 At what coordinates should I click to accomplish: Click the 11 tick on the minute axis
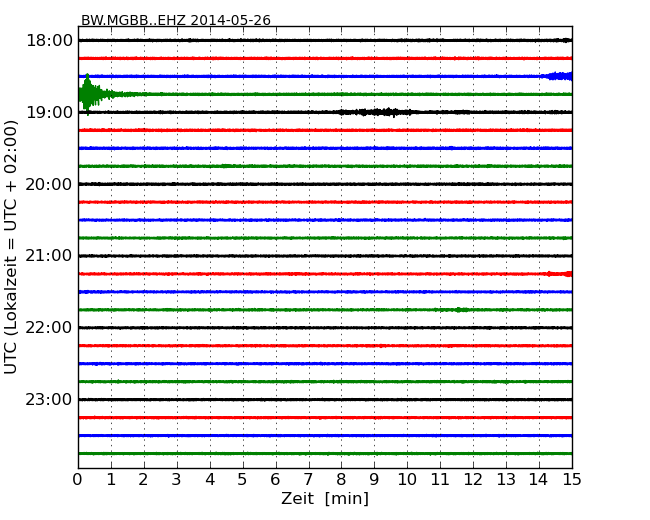click(440, 479)
